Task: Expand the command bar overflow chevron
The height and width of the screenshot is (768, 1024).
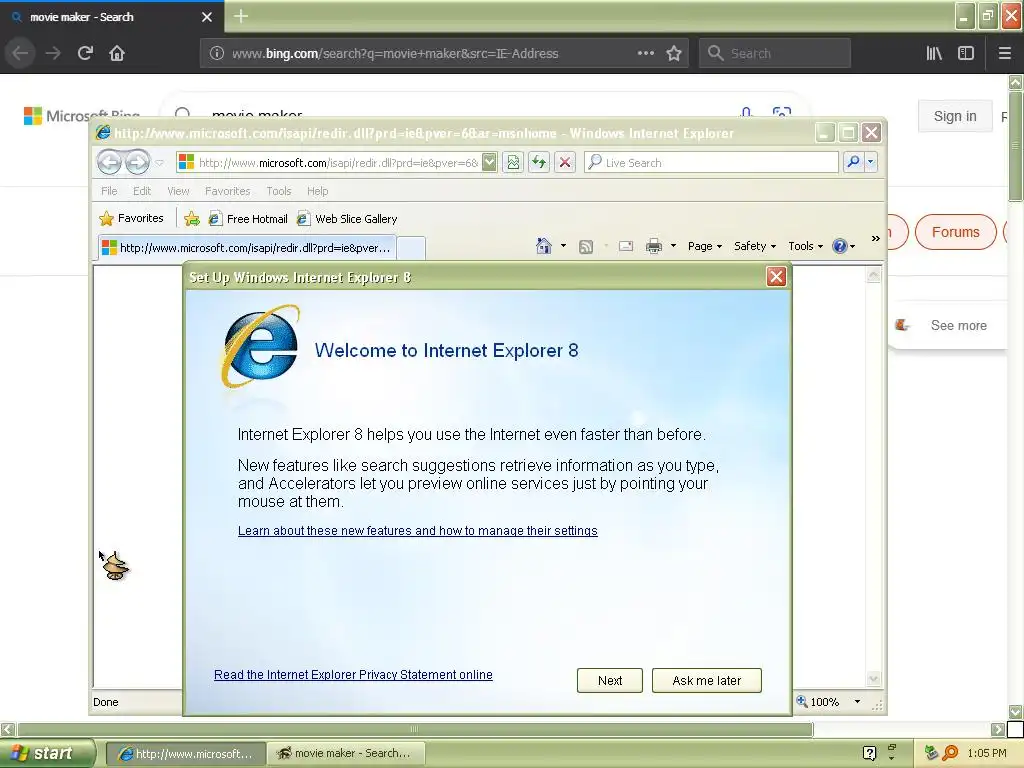Action: coord(875,239)
